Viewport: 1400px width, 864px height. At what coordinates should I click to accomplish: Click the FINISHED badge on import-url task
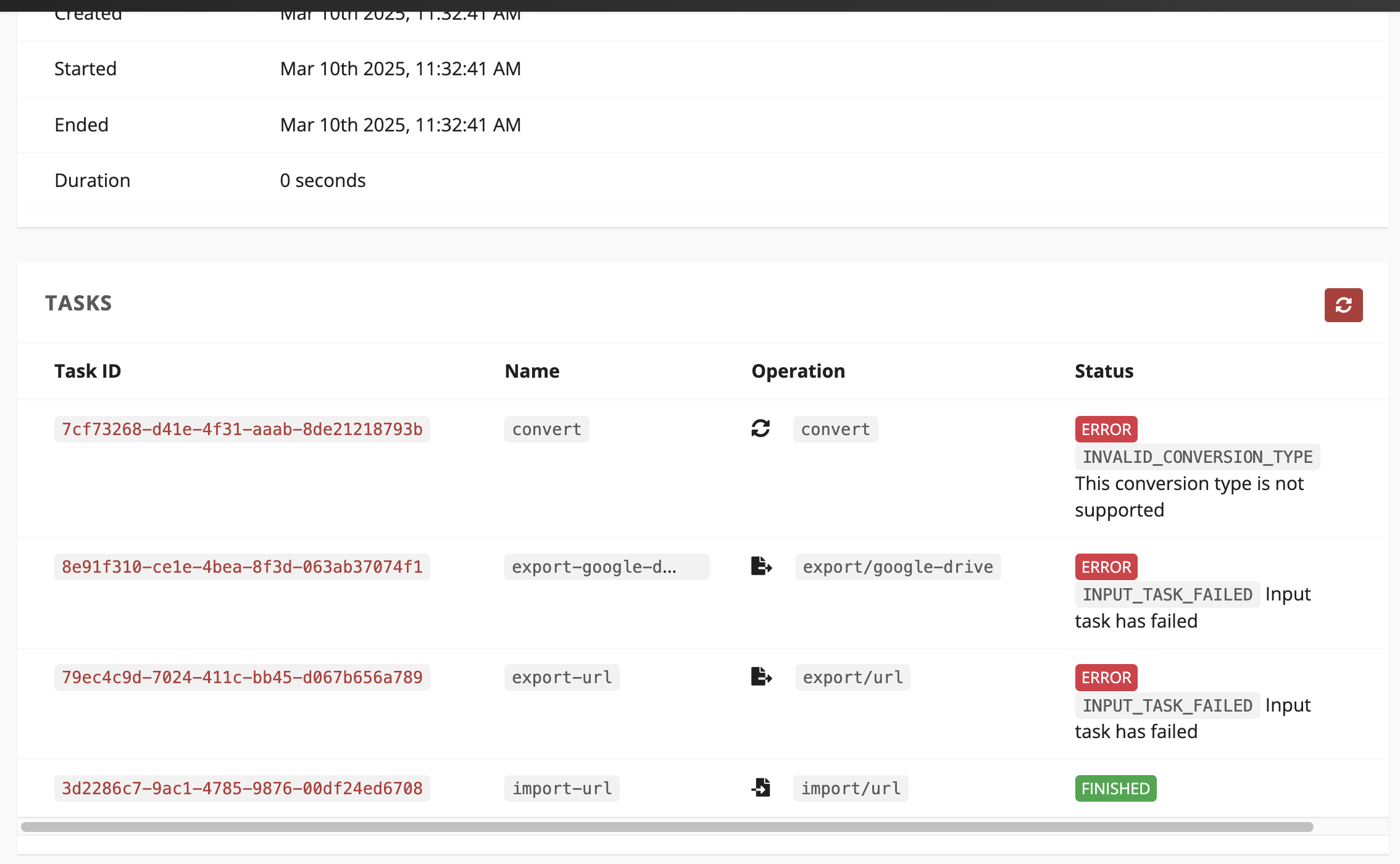point(1115,788)
